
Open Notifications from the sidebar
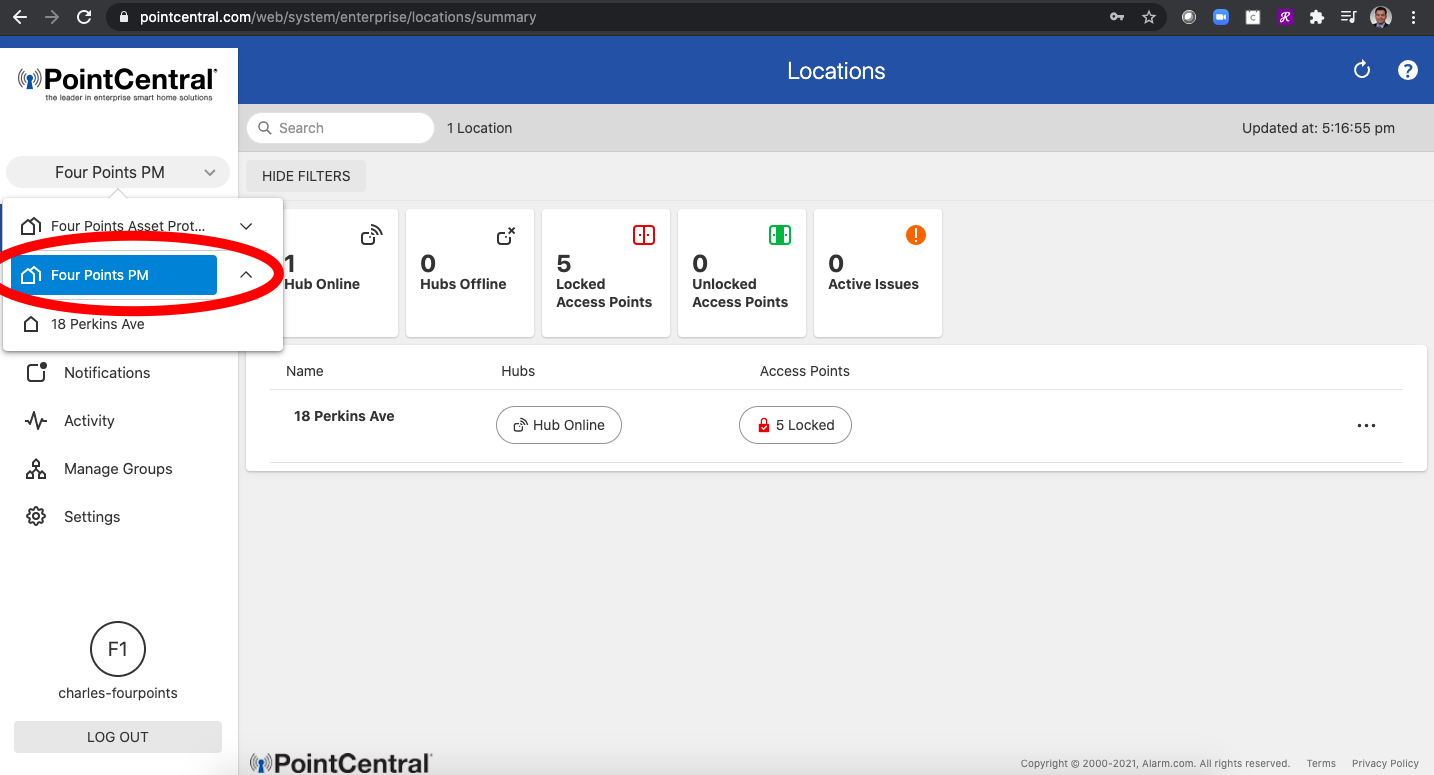pos(107,372)
